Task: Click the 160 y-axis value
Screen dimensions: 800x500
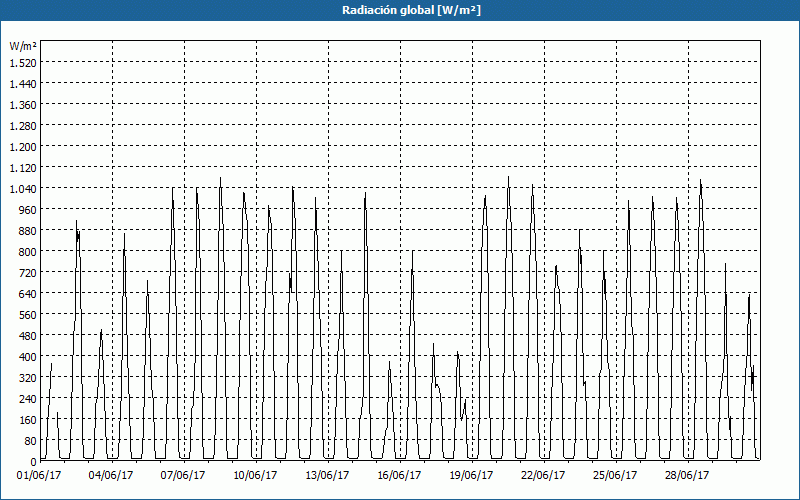Action: coord(29,420)
